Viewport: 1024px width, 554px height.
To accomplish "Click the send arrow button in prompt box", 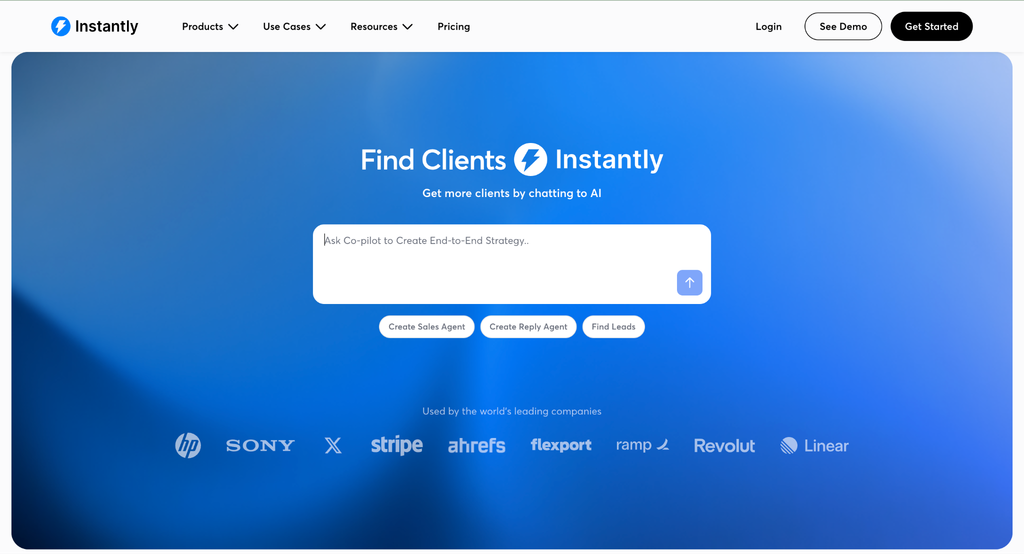I will (689, 283).
